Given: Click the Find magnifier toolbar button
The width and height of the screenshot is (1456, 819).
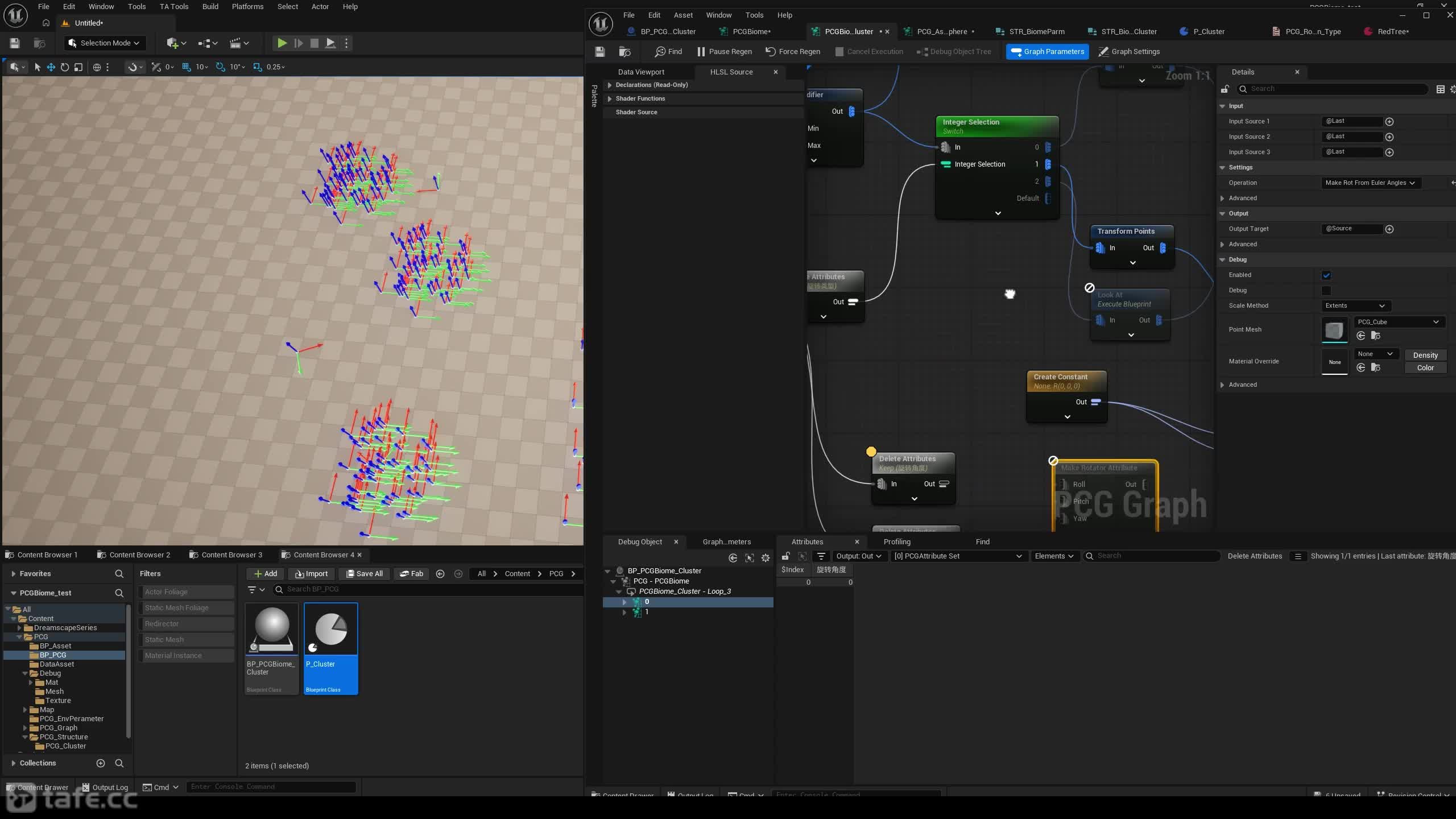Looking at the screenshot, I should pyautogui.click(x=668, y=51).
